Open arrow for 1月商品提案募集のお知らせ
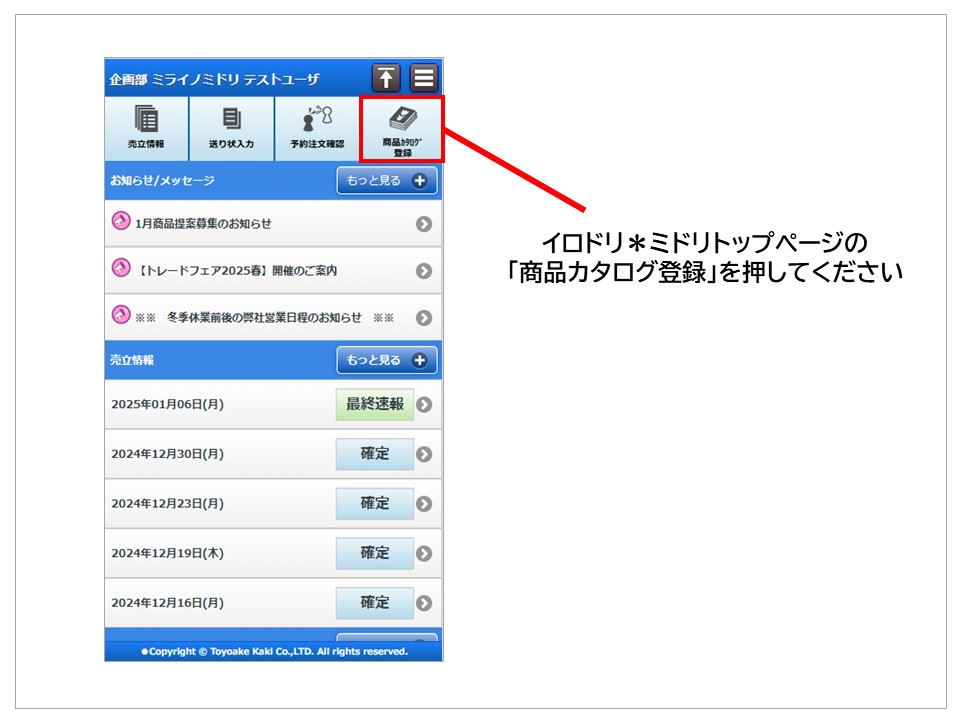The image size is (960, 720). 424,224
